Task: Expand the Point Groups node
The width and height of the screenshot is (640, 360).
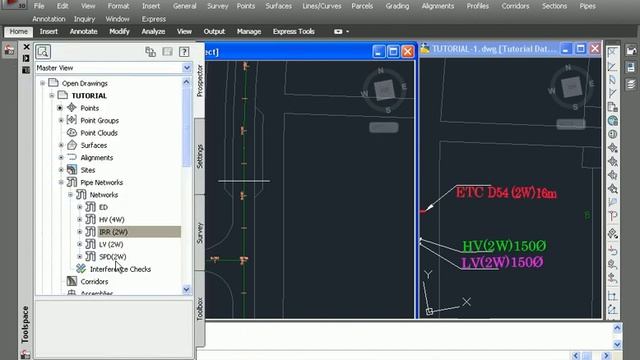Action: coord(61,120)
